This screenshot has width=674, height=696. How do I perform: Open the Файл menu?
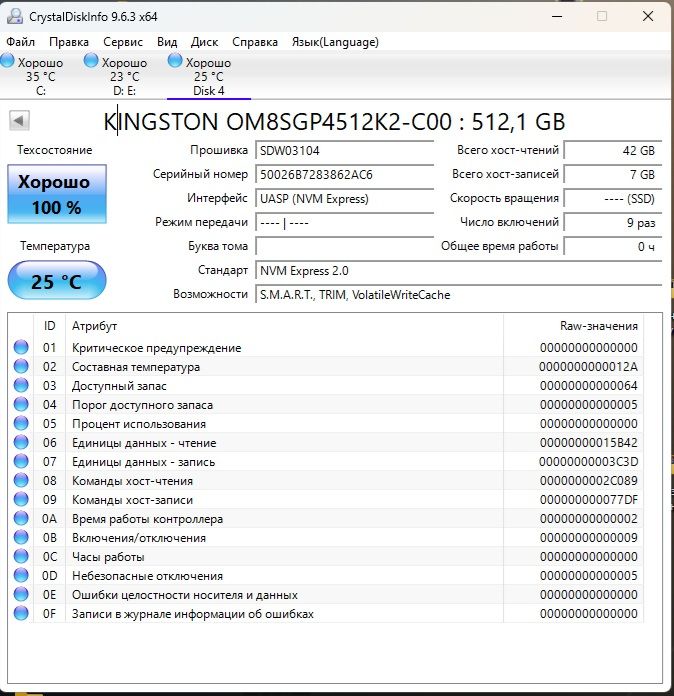coord(20,42)
